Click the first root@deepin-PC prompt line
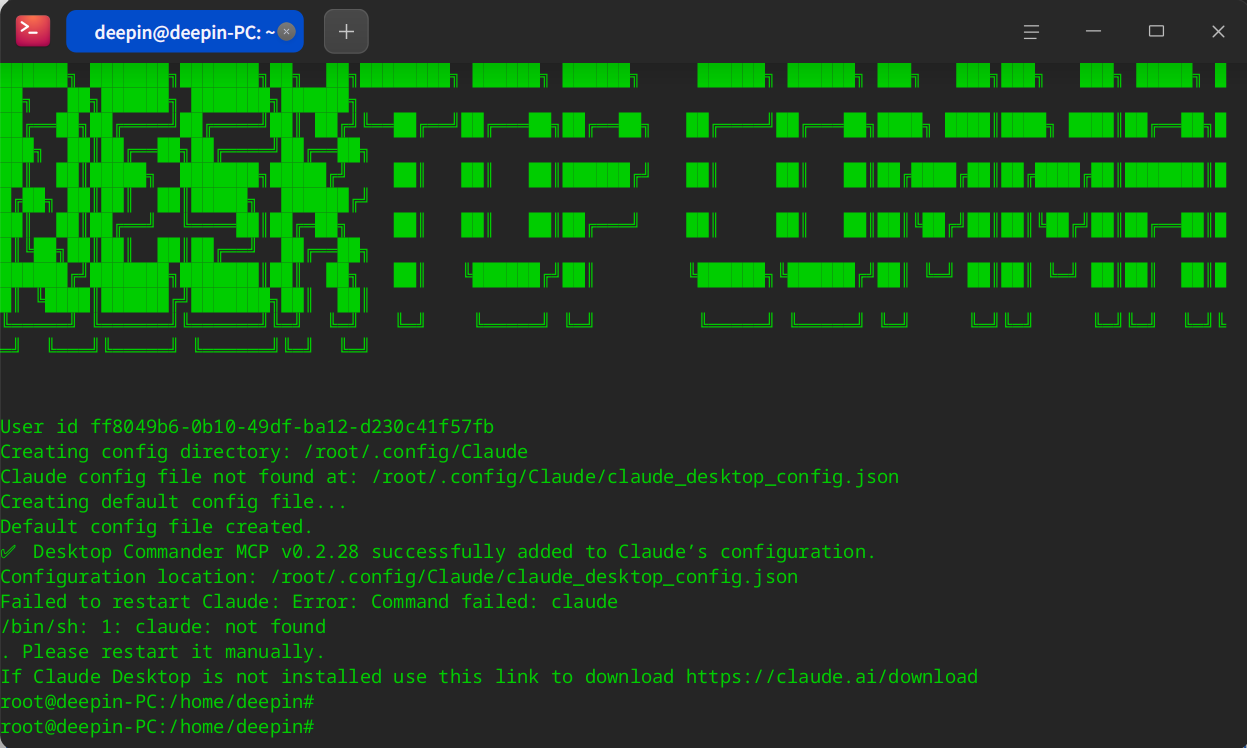This screenshot has width=1247, height=748. [x=158, y=702]
